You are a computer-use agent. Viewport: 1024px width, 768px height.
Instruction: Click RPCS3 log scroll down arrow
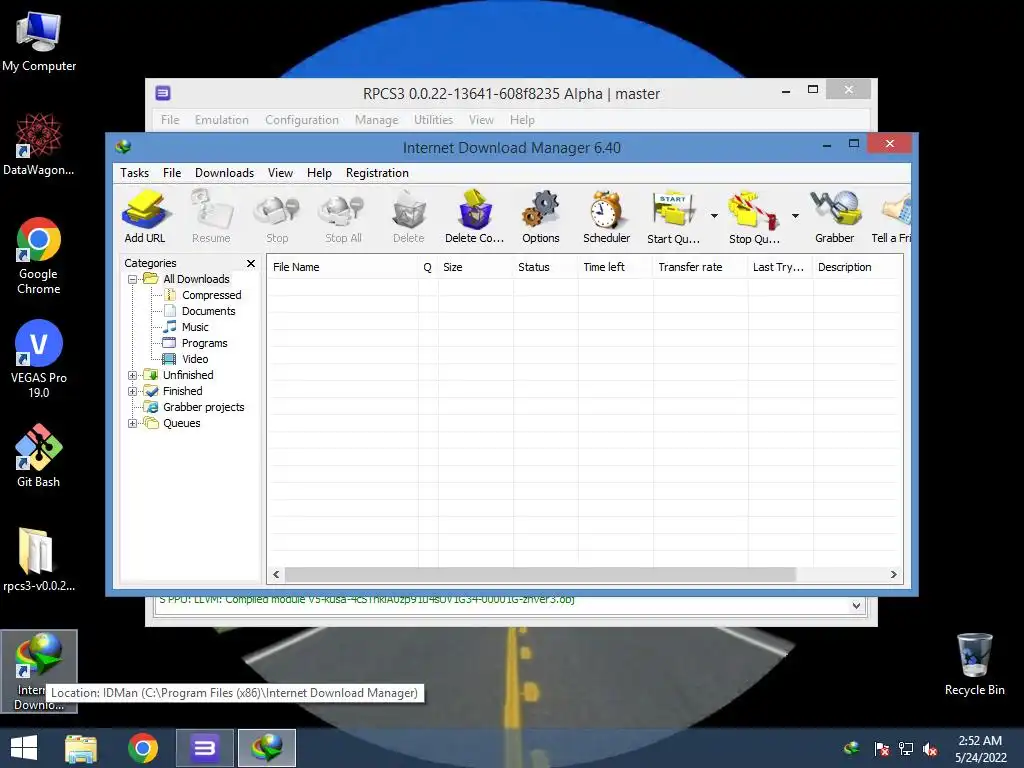(856, 605)
